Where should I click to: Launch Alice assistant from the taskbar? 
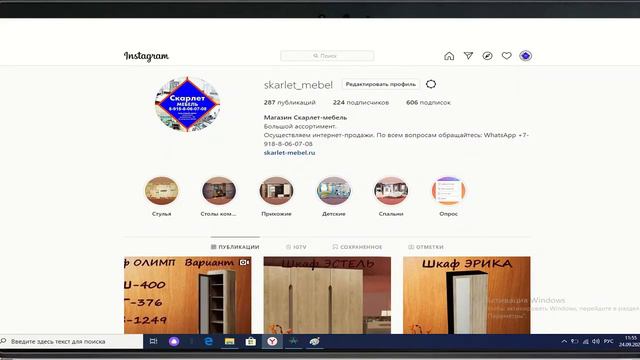pyautogui.click(x=174, y=342)
